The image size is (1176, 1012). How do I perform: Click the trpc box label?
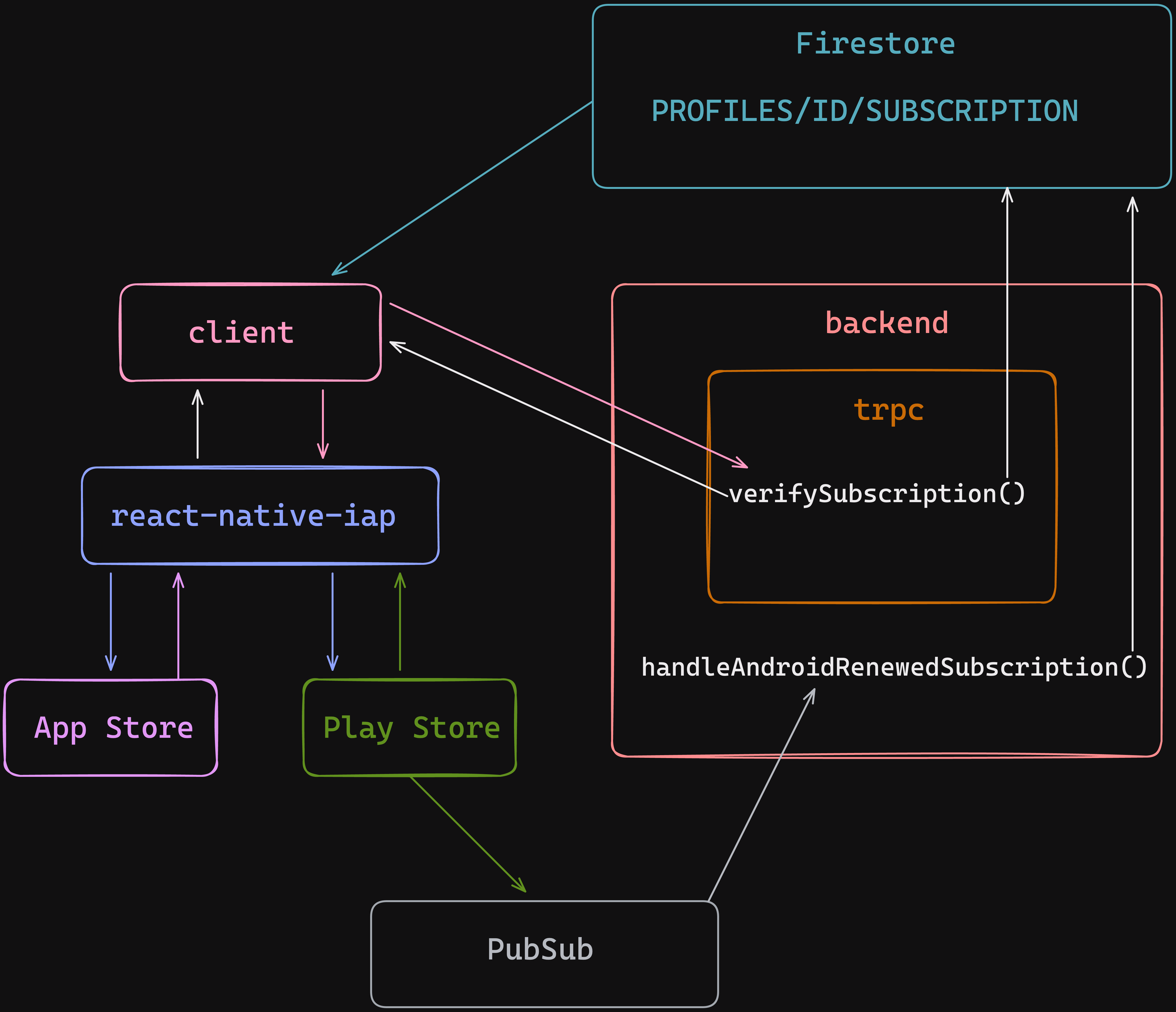888,410
